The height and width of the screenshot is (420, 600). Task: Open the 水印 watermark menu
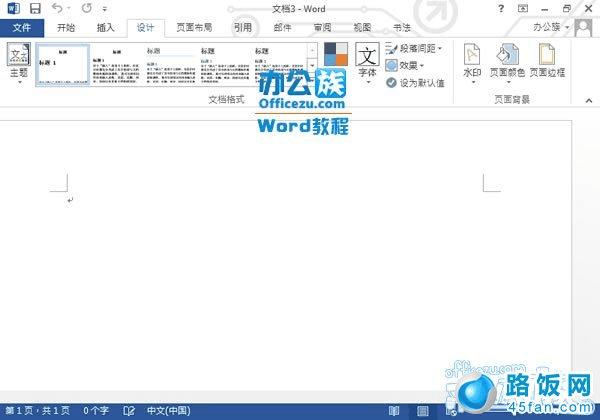[x=472, y=63]
